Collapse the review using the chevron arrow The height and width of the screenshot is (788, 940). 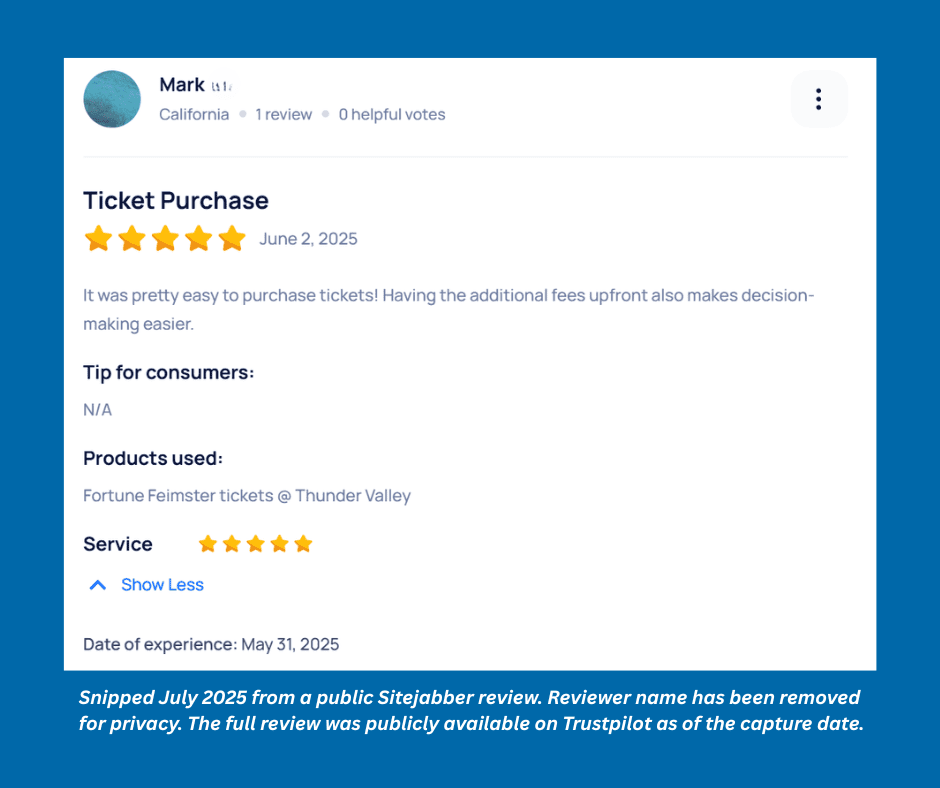[98, 585]
